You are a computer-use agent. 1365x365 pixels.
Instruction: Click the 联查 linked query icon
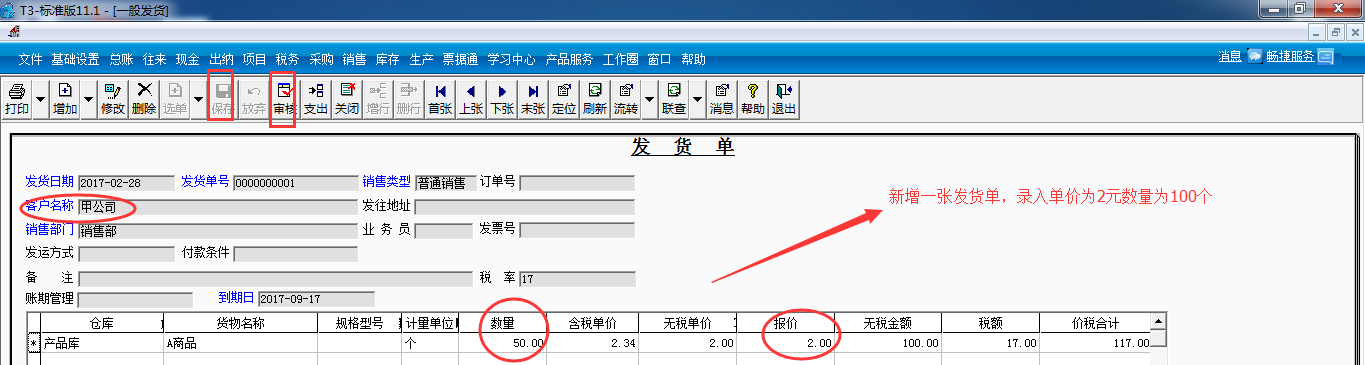(x=674, y=98)
